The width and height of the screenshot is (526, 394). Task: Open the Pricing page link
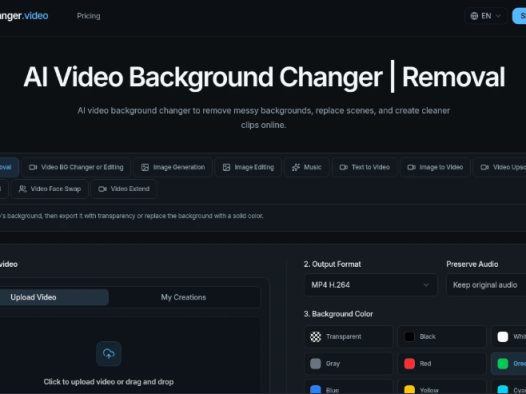point(88,16)
